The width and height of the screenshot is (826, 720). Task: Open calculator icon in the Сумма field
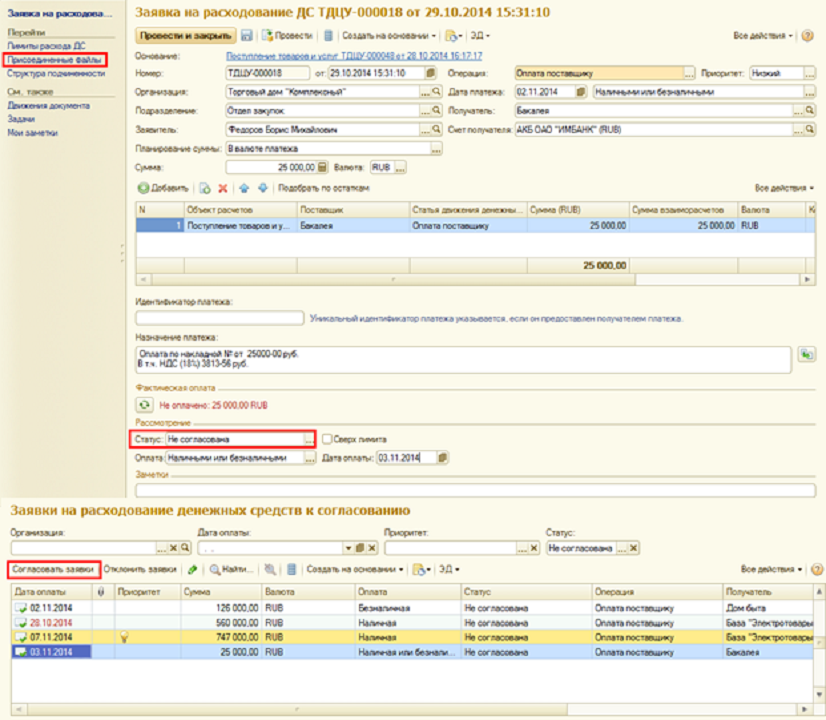click(322, 167)
